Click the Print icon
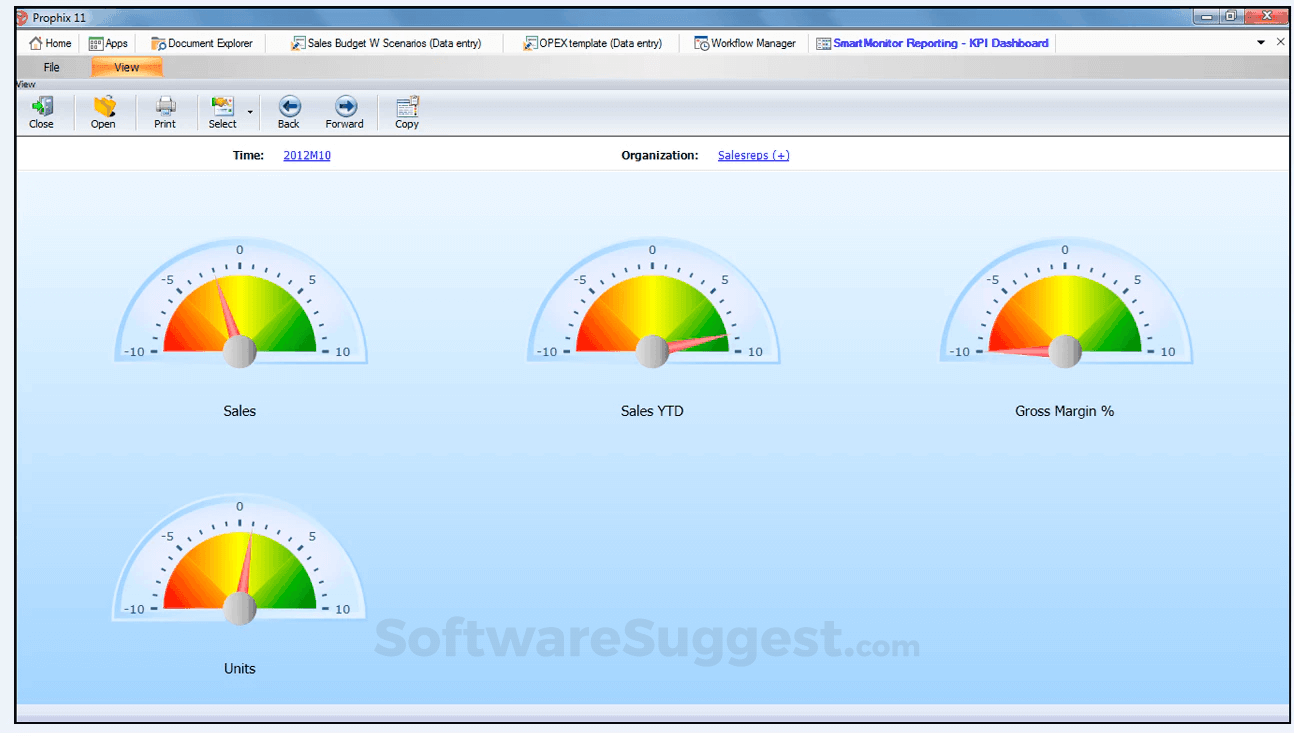 coord(165,111)
